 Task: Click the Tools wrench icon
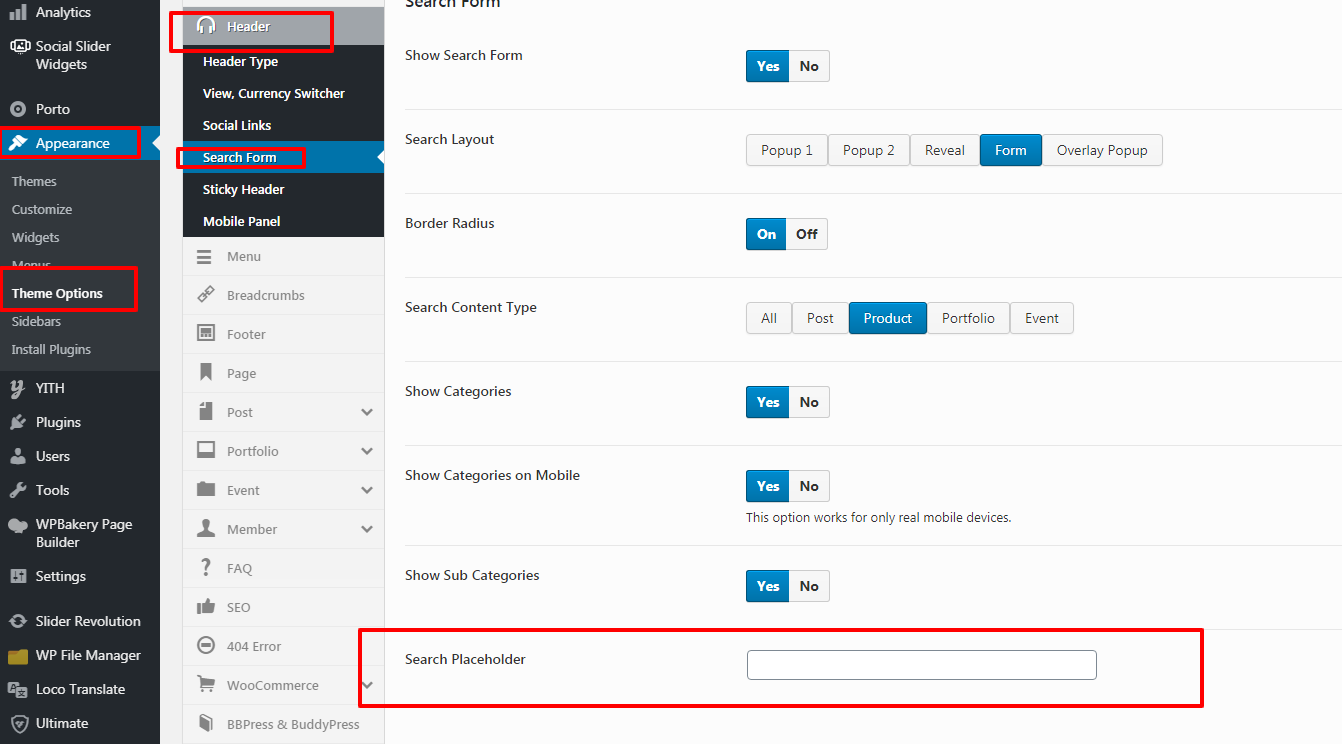(x=18, y=490)
